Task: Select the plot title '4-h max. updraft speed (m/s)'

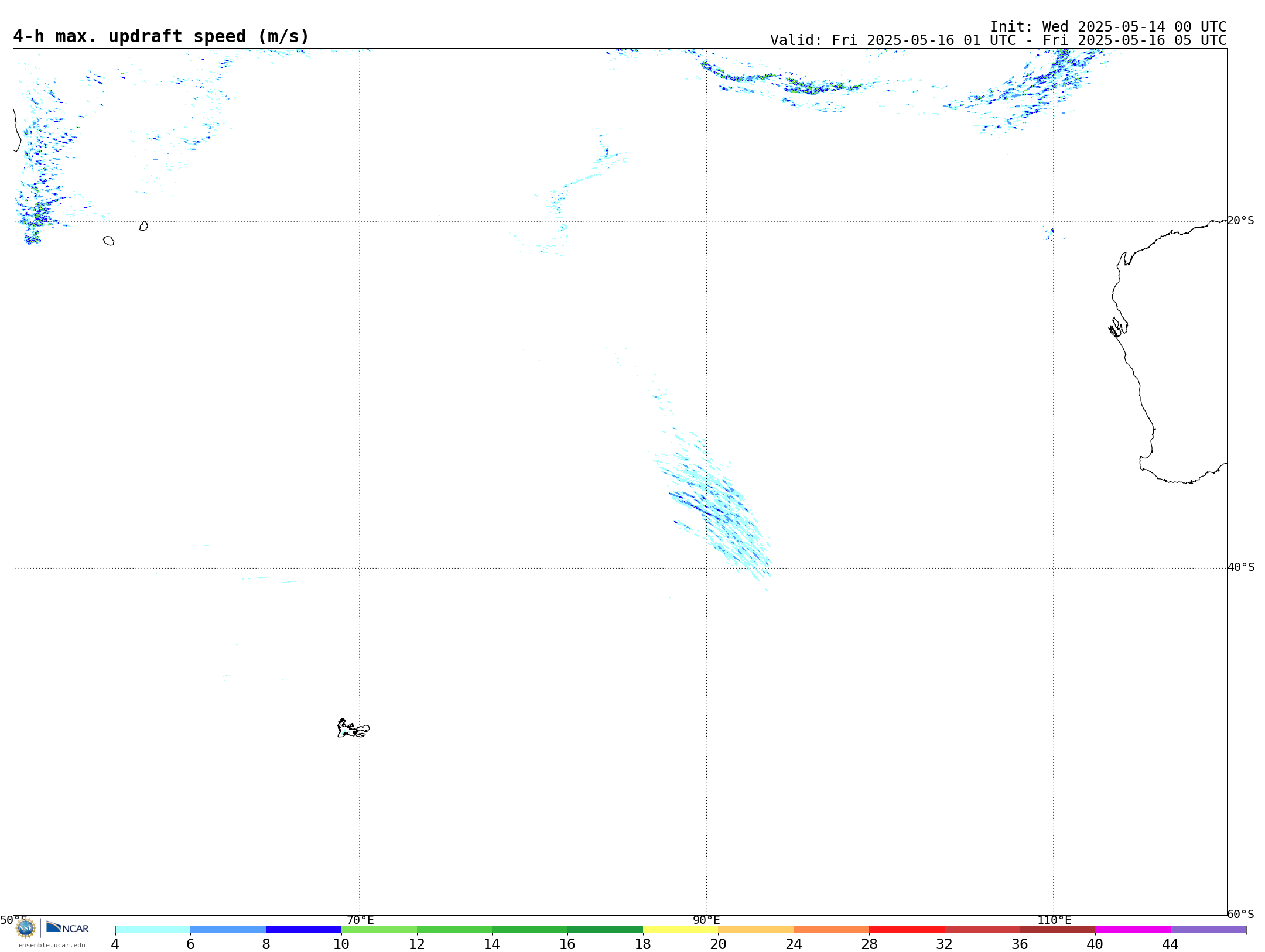Action: [x=161, y=36]
